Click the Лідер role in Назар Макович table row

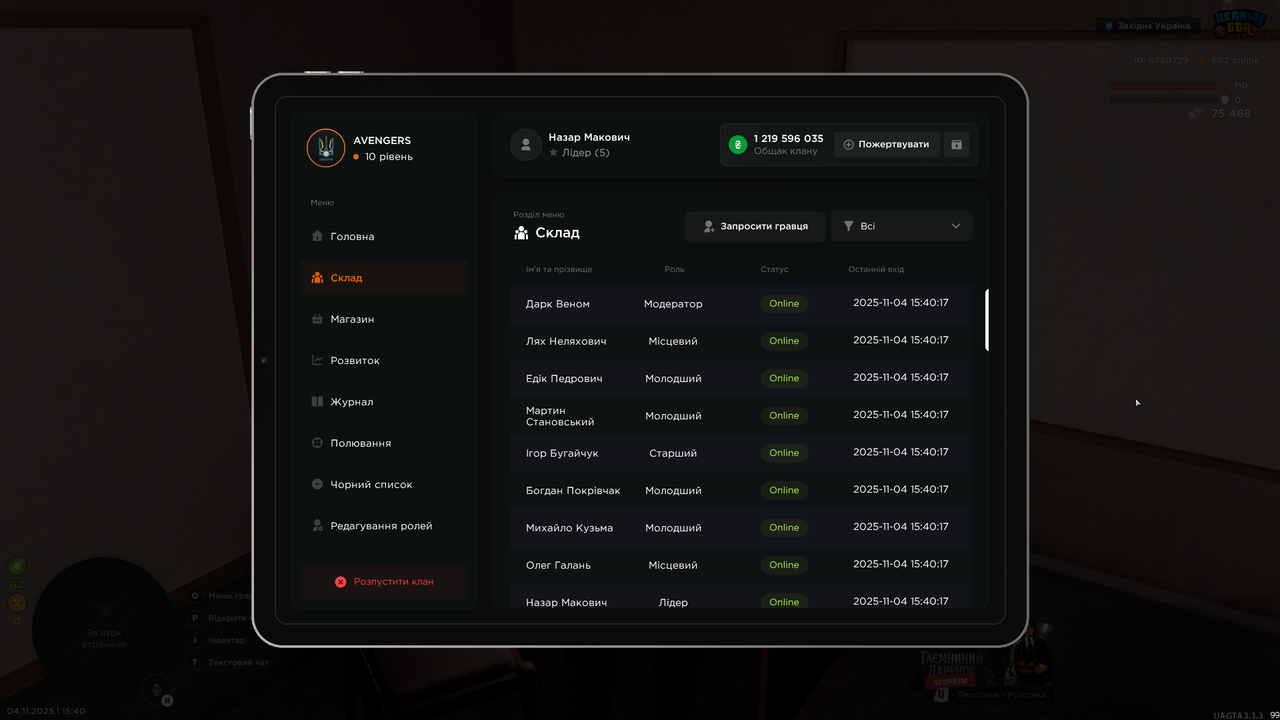point(673,602)
